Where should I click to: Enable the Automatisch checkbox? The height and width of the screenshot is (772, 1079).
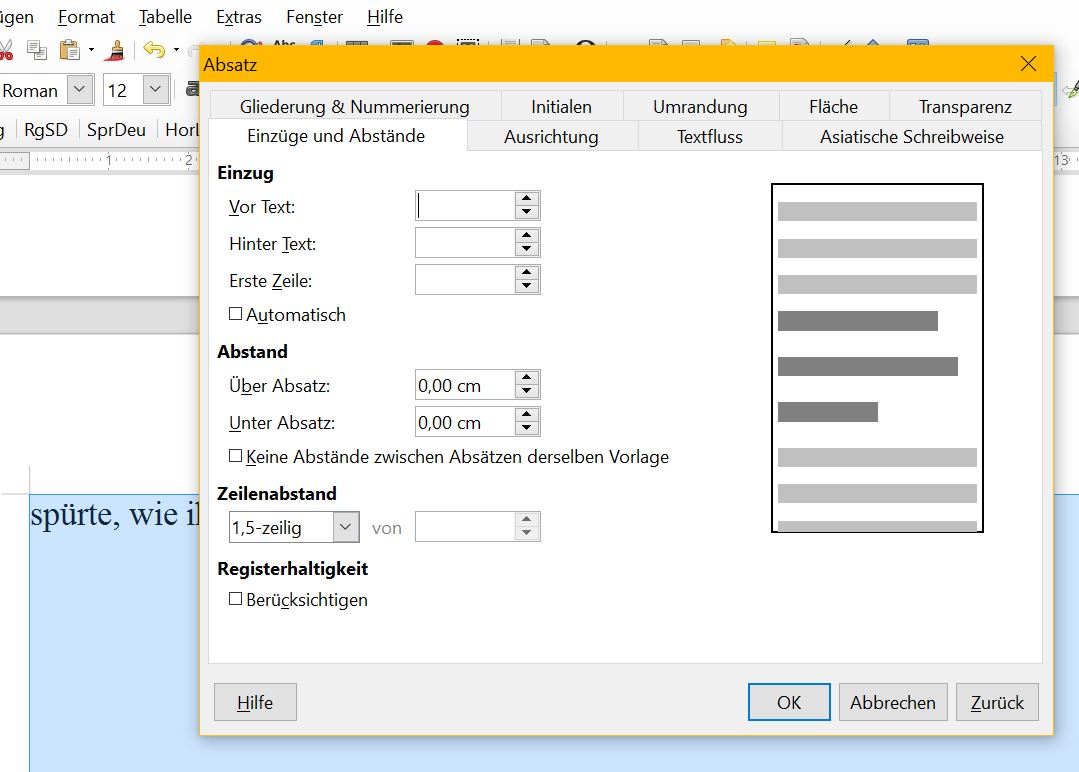click(x=236, y=314)
